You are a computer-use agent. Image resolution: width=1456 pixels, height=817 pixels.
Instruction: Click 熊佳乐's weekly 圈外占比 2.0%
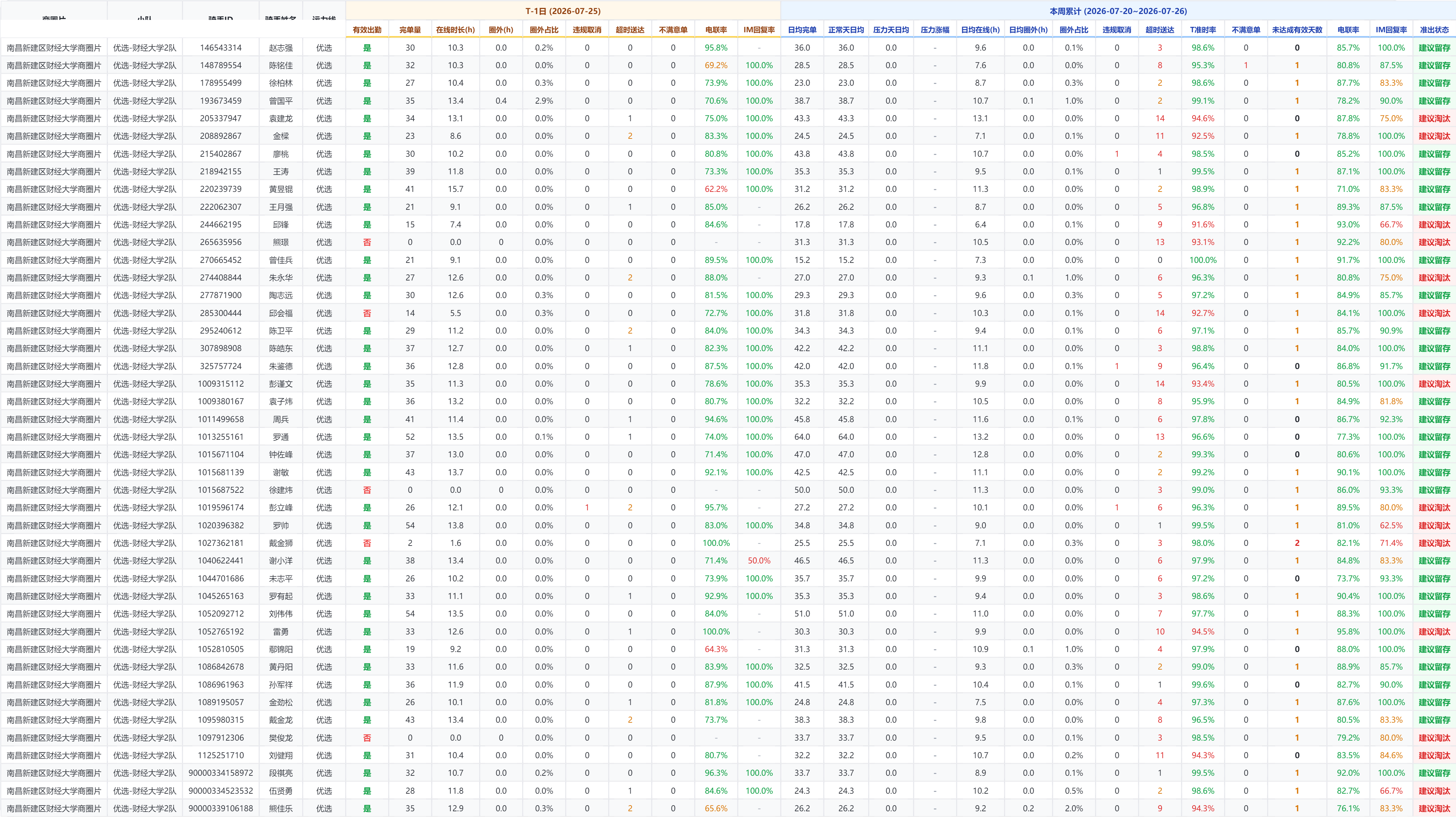(1074, 808)
